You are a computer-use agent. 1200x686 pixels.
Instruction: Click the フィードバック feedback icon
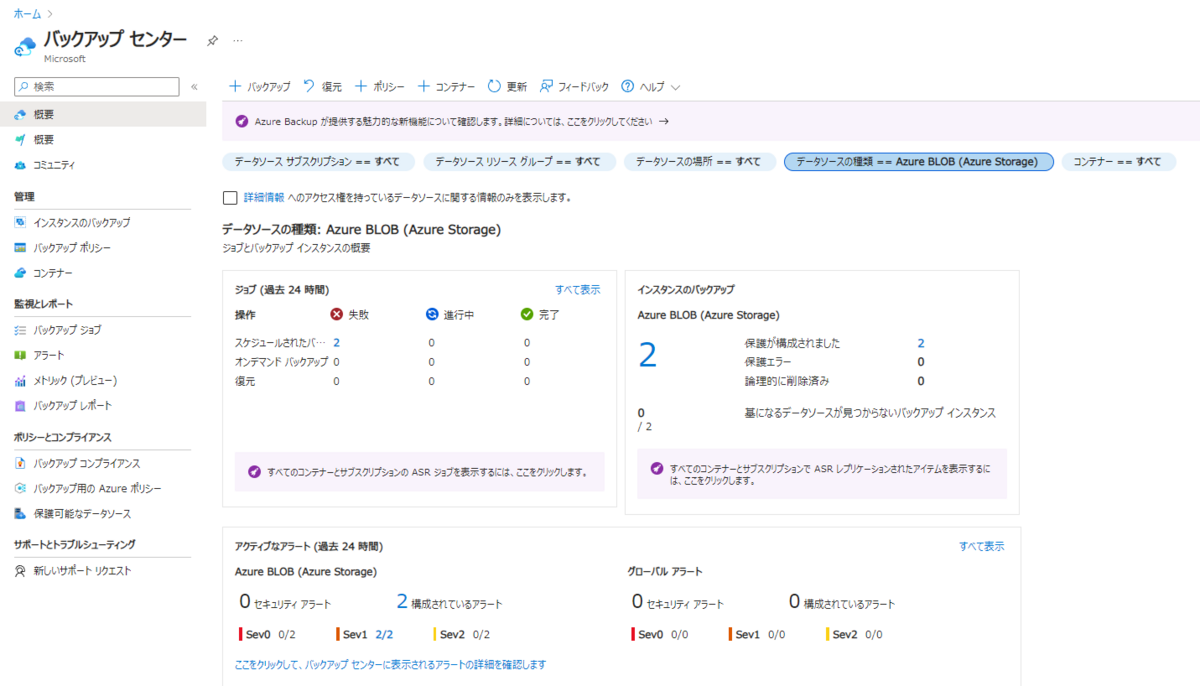coord(546,87)
